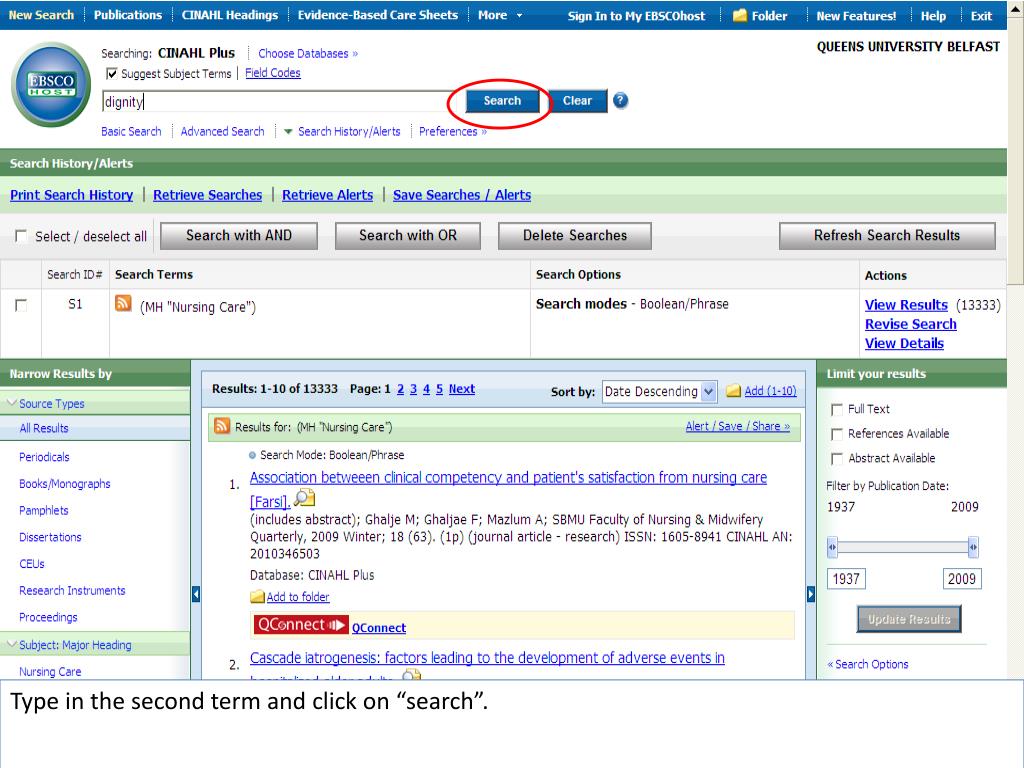Click Delete Searches button
This screenshot has width=1024, height=768.
click(x=575, y=236)
